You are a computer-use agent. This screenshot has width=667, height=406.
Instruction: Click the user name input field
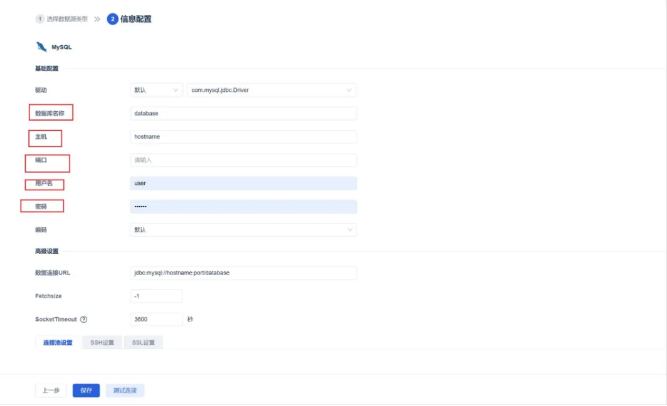point(243,183)
